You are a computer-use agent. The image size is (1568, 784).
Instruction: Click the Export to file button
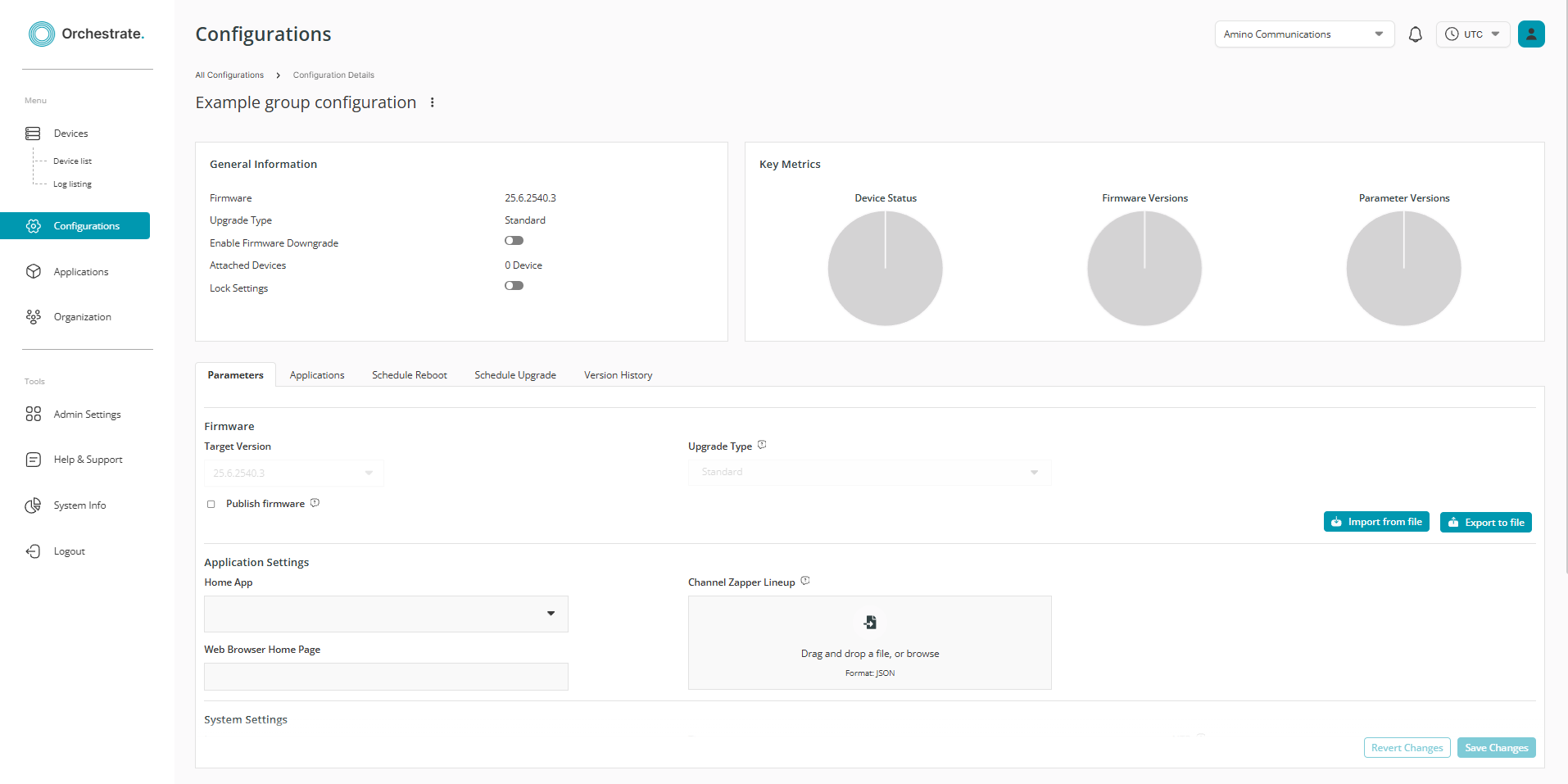tap(1485, 523)
